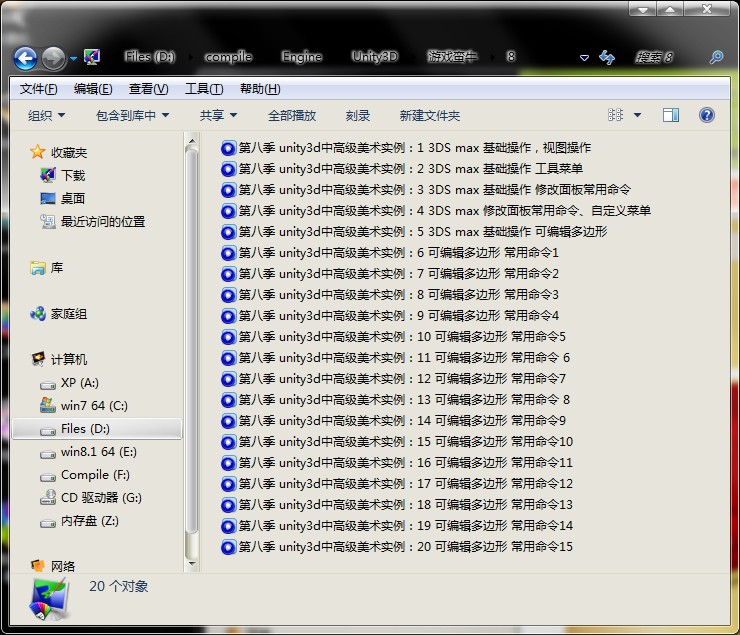Click the navigation pane scrollbar thumb
Viewport: 740px width, 635px height.
point(192,340)
